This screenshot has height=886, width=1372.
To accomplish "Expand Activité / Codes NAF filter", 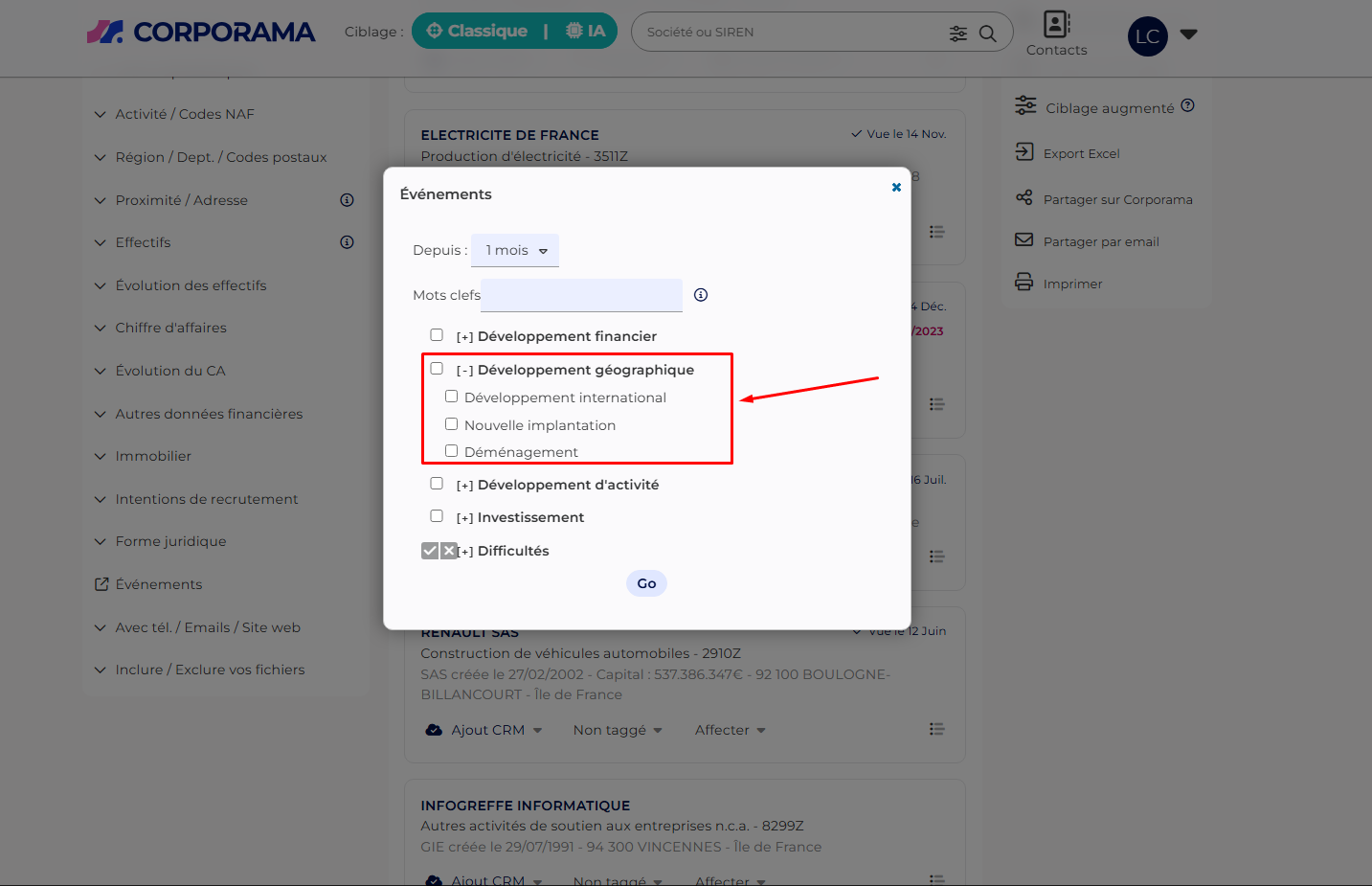I will coord(184,114).
